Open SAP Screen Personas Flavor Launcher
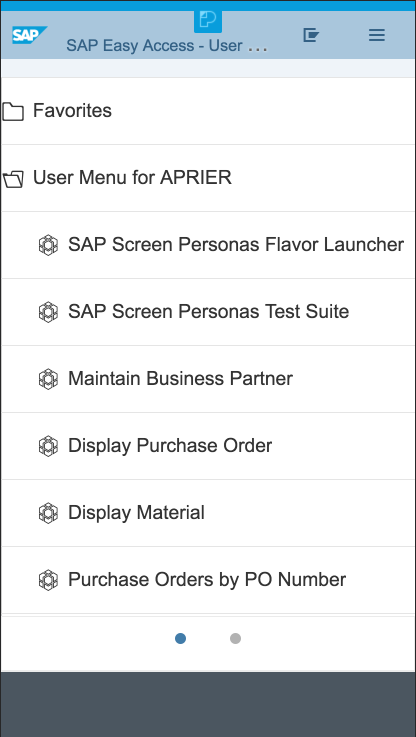The width and height of the screenshot is (416, 737). 236,244
